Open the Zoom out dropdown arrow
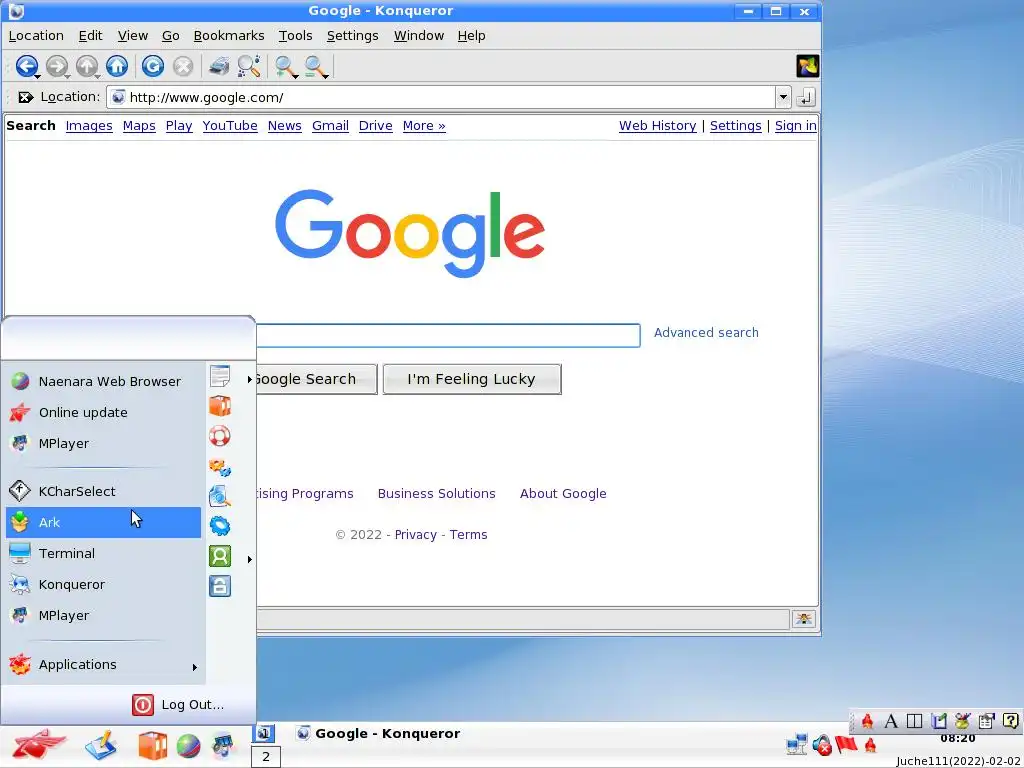The image size is (1024, 768). coord(326,76)
